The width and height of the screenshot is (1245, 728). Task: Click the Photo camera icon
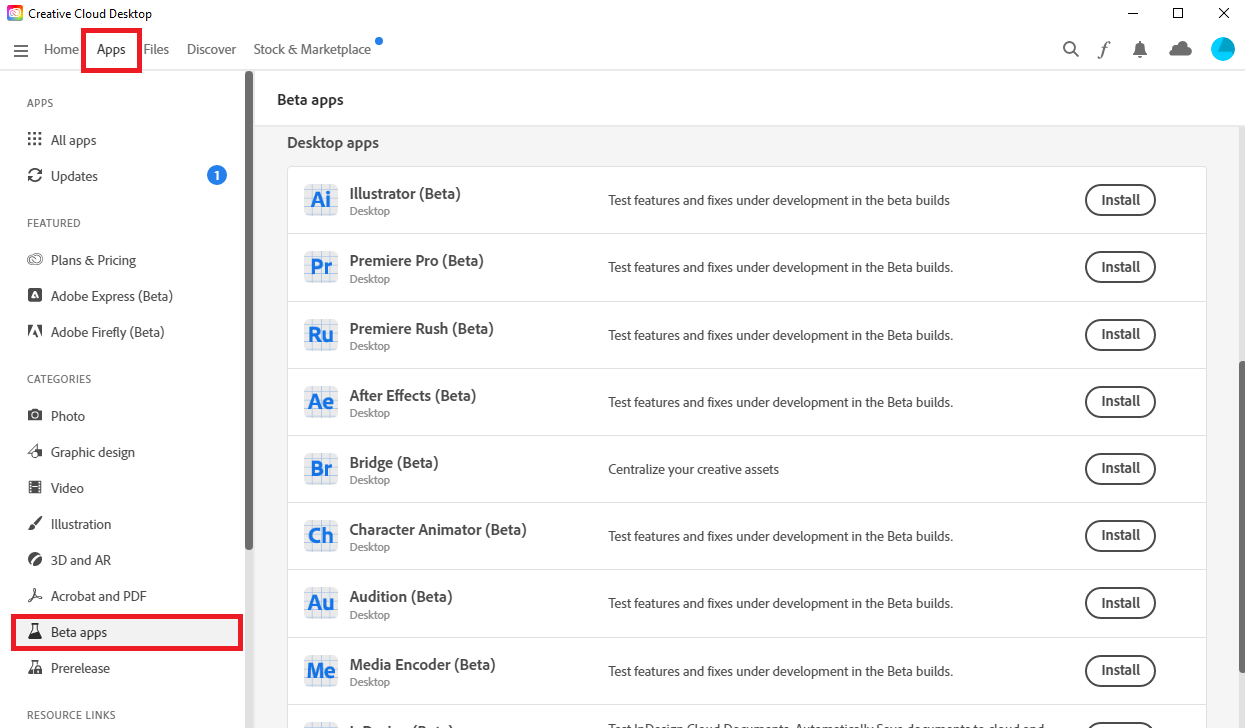point(35,416)
